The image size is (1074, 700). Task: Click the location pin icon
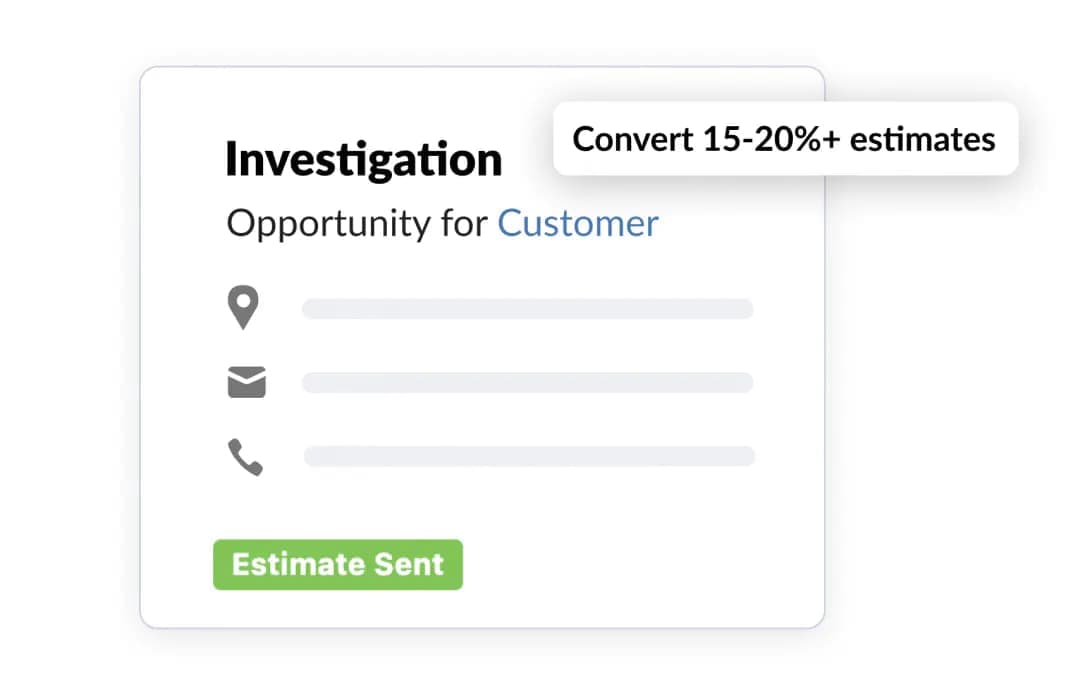[243, 308]
